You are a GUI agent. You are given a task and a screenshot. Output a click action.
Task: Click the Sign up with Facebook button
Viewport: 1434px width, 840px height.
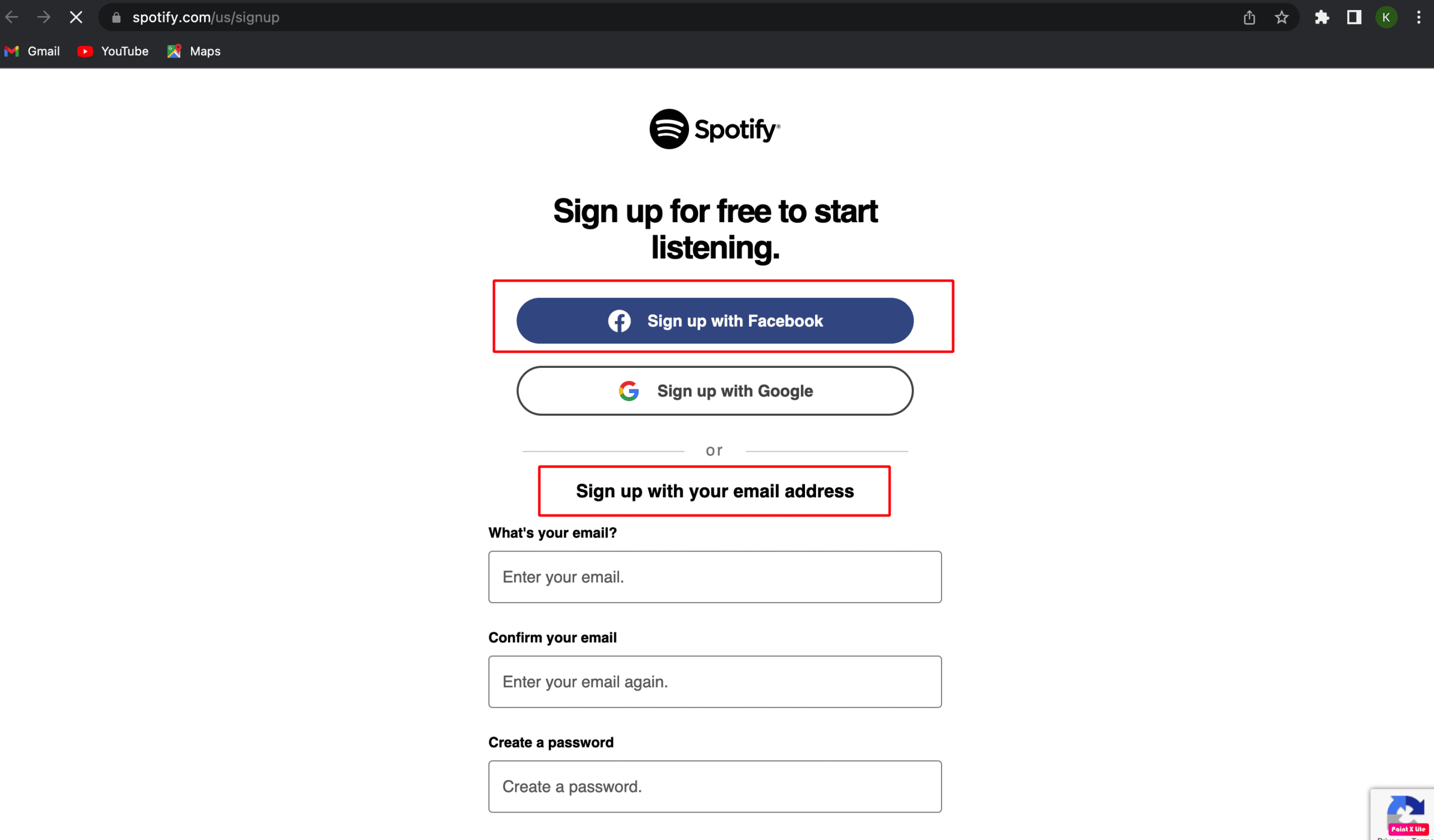click(x=715, y=320)
